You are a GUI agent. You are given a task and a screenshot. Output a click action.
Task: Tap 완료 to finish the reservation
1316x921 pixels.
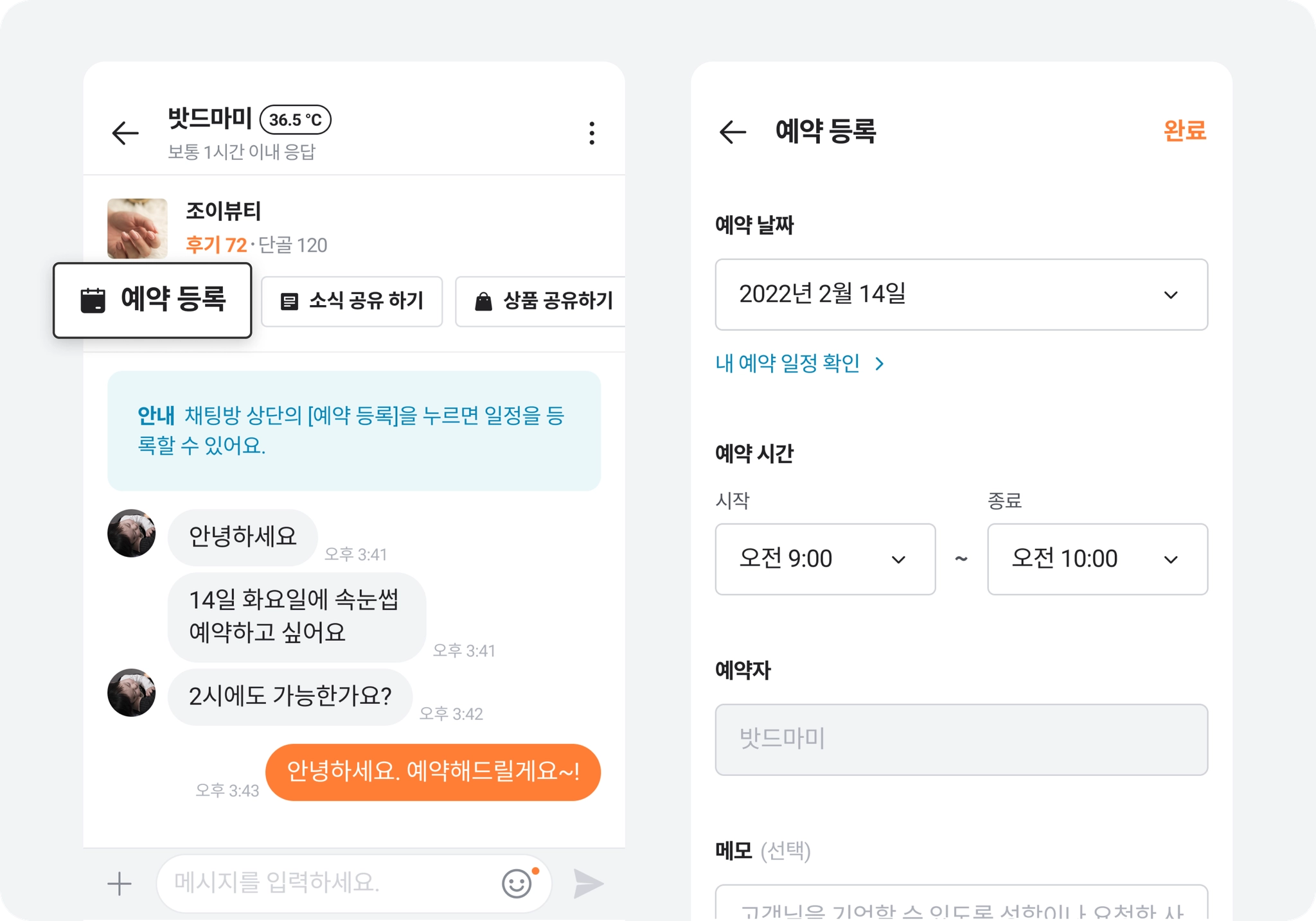(1185, 130)
